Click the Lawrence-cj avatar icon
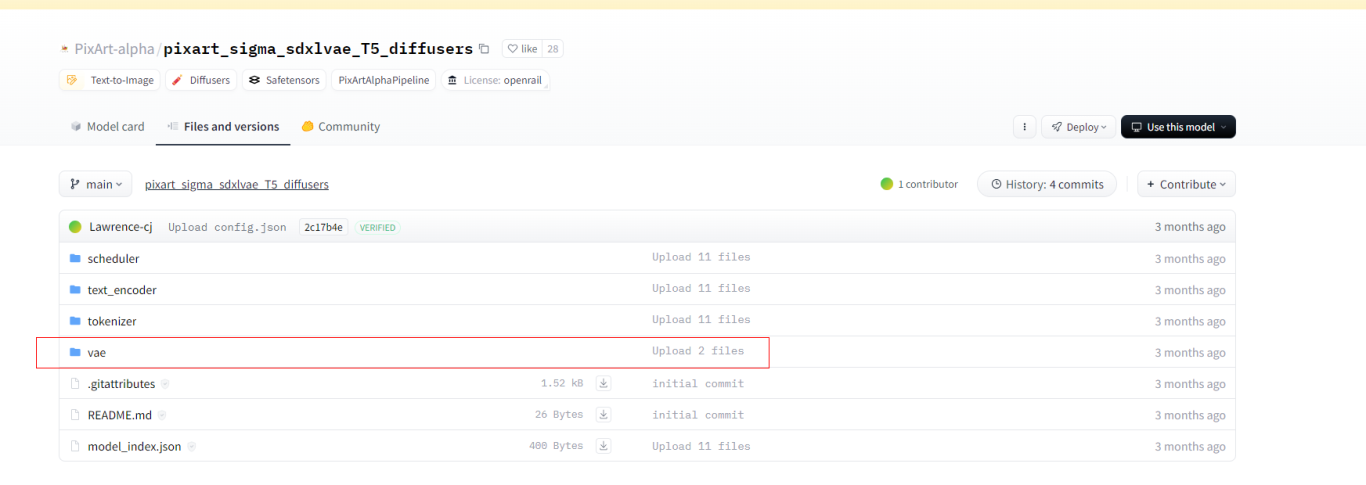The height and width of the screenshot is (485, 1366). click(75, 227)
